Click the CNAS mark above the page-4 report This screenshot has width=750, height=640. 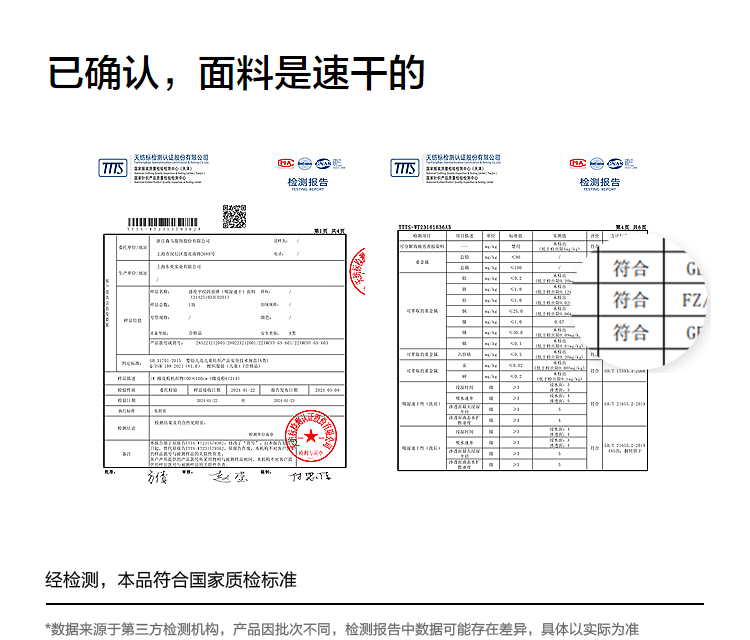[x=616, y=164]
